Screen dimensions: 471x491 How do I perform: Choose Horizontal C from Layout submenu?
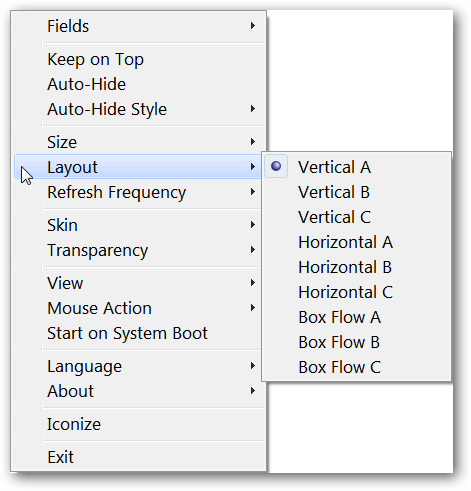click(356, 292)
